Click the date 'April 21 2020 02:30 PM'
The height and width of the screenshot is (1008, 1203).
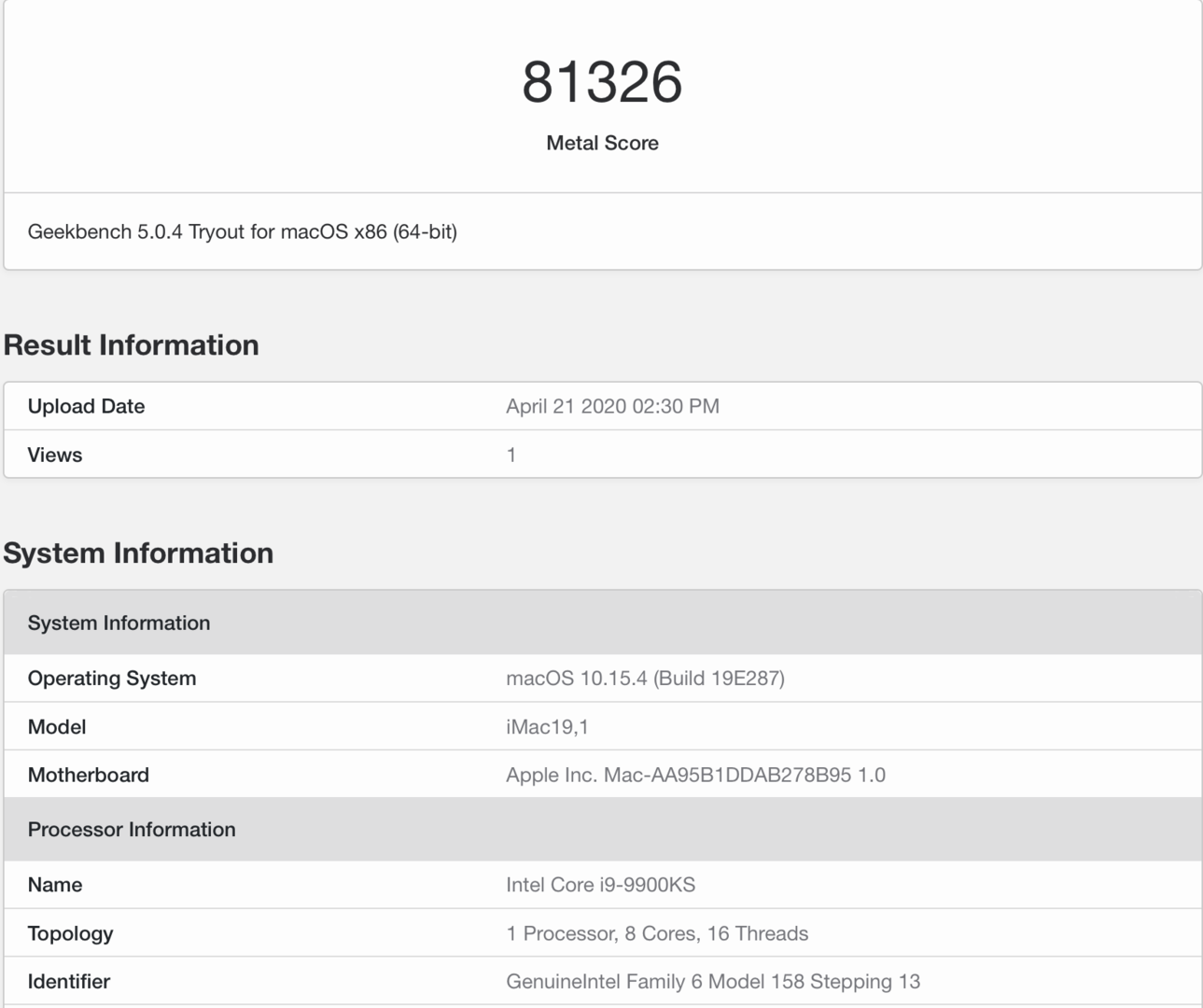pos(612,406)
